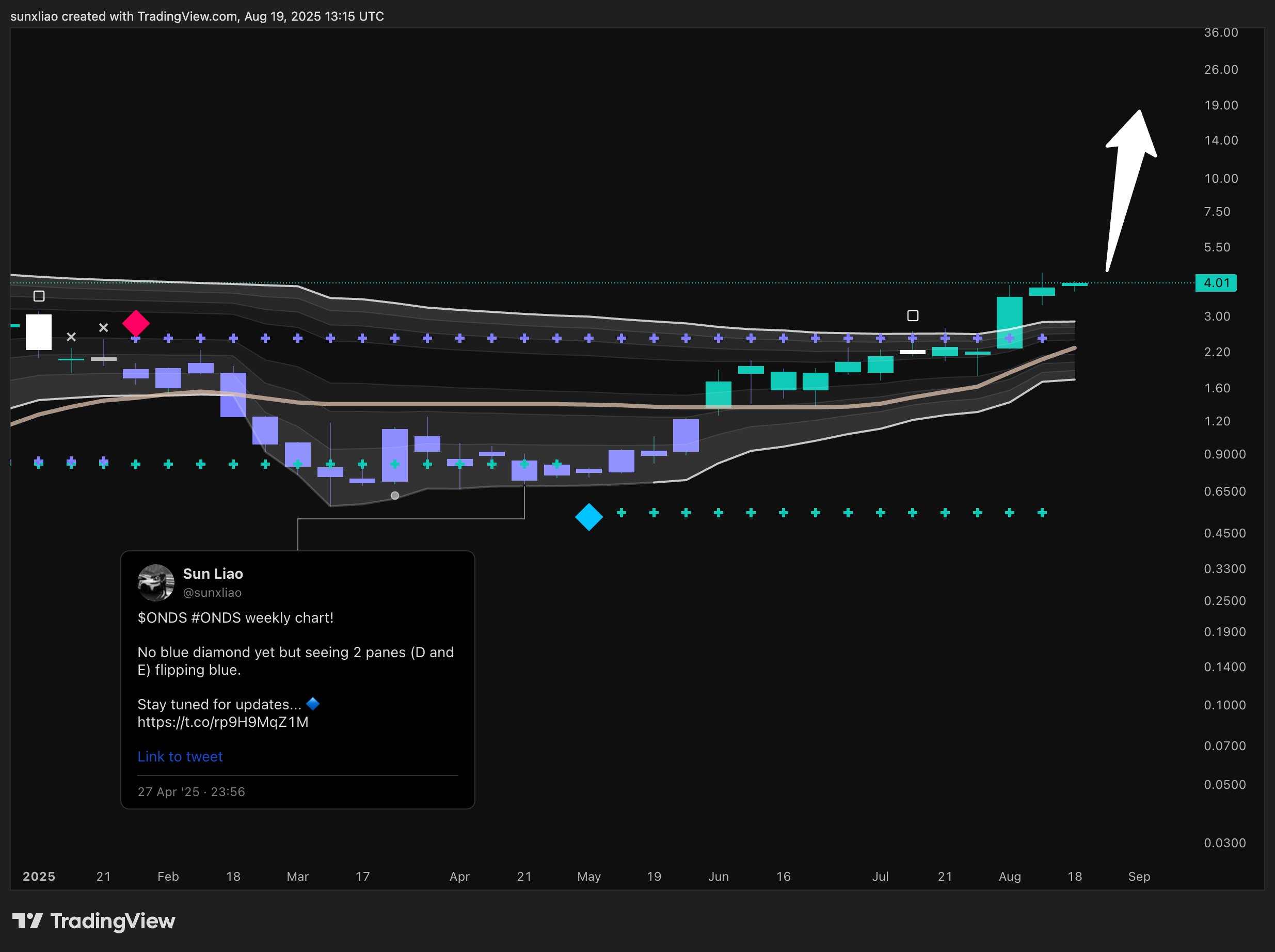This screenshot has width=1275, height=952.
Task: Click the square marker above the white candle
Action: (39, 296)
